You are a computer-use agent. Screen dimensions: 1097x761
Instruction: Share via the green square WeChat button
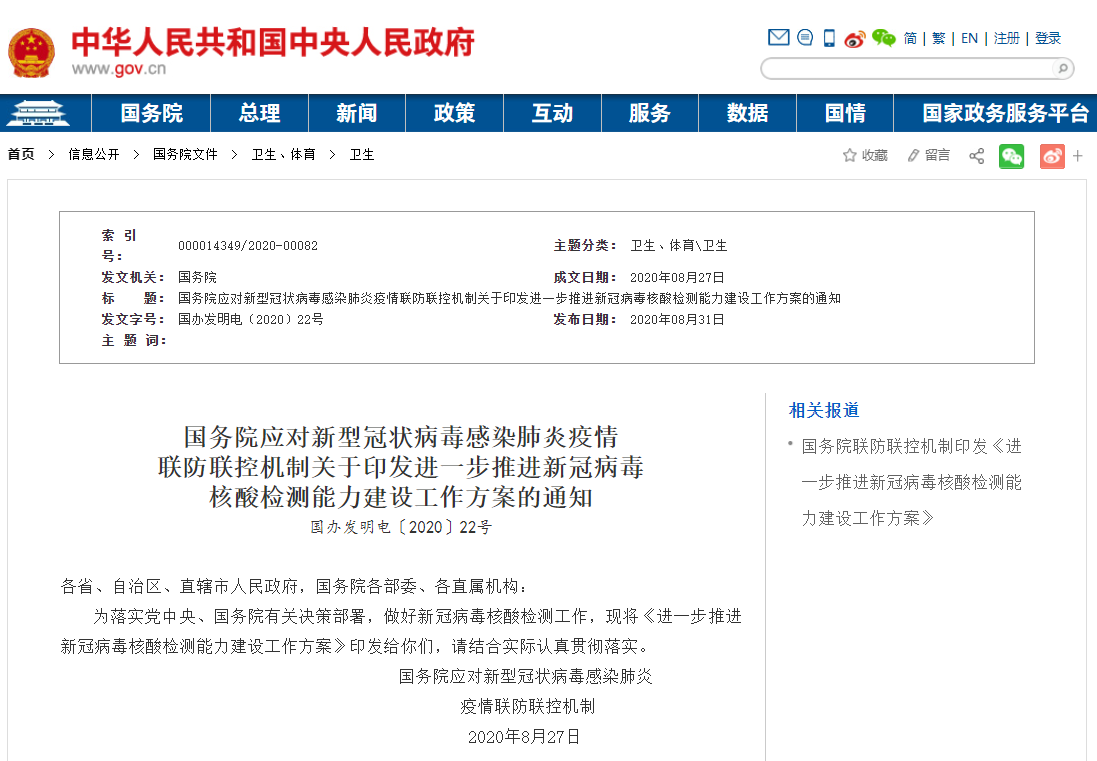[x=1012, y=156]
